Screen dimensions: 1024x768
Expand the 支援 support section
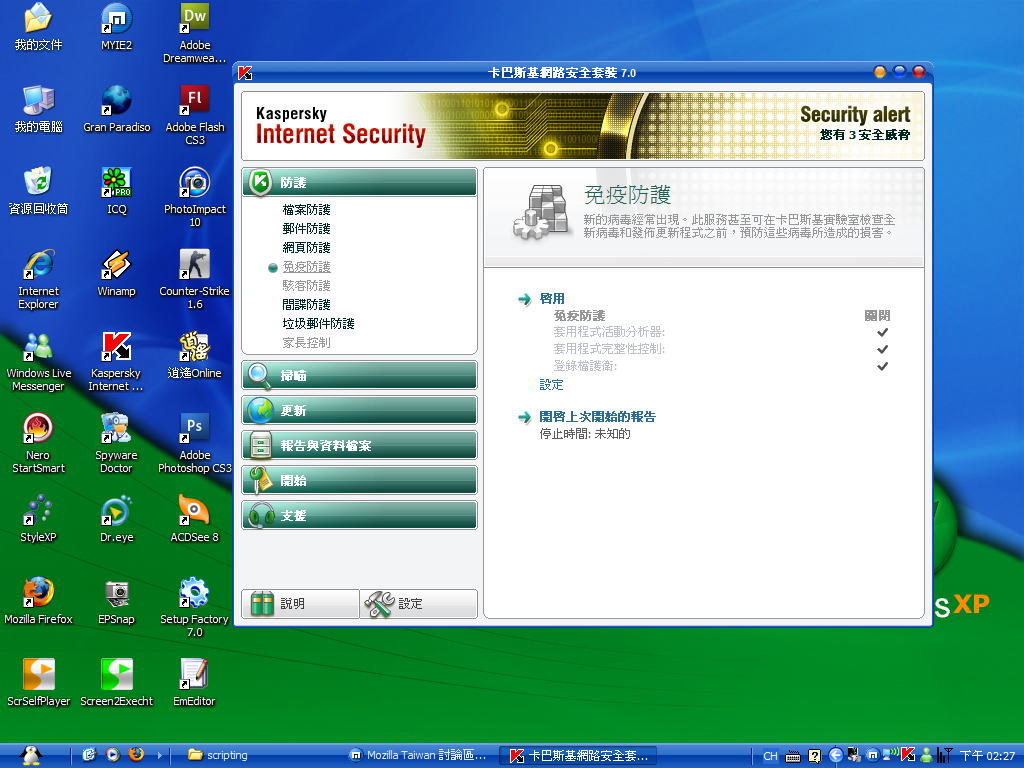click(359, 515)
